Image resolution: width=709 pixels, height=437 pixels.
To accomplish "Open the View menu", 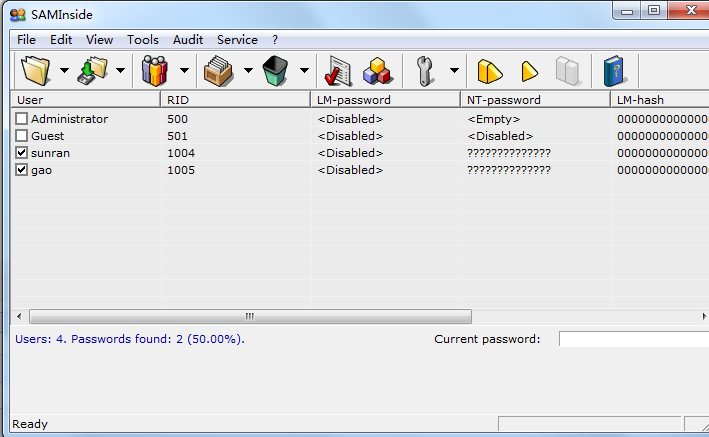I will click(x=99, y=40).
